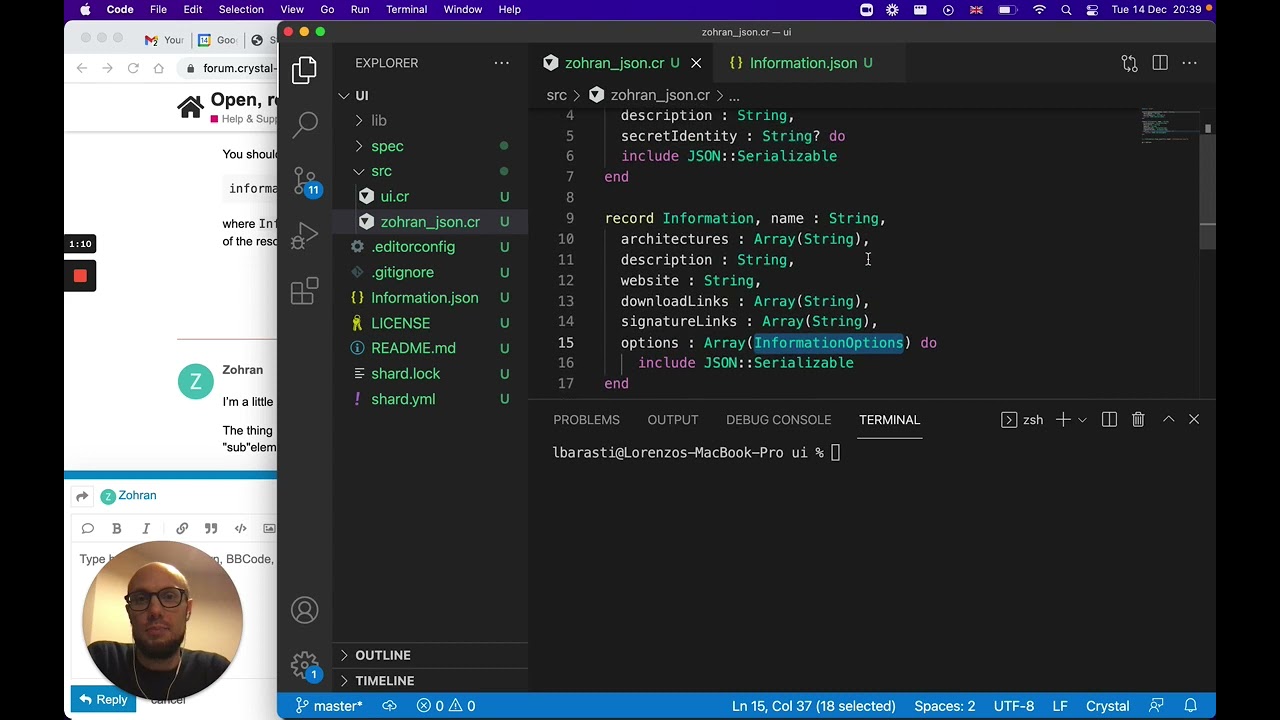Image resolution: width=1280 pixels, height=720 pixels.
Task: Create a new terminal with the plus icon
Action: [1063, 420]
